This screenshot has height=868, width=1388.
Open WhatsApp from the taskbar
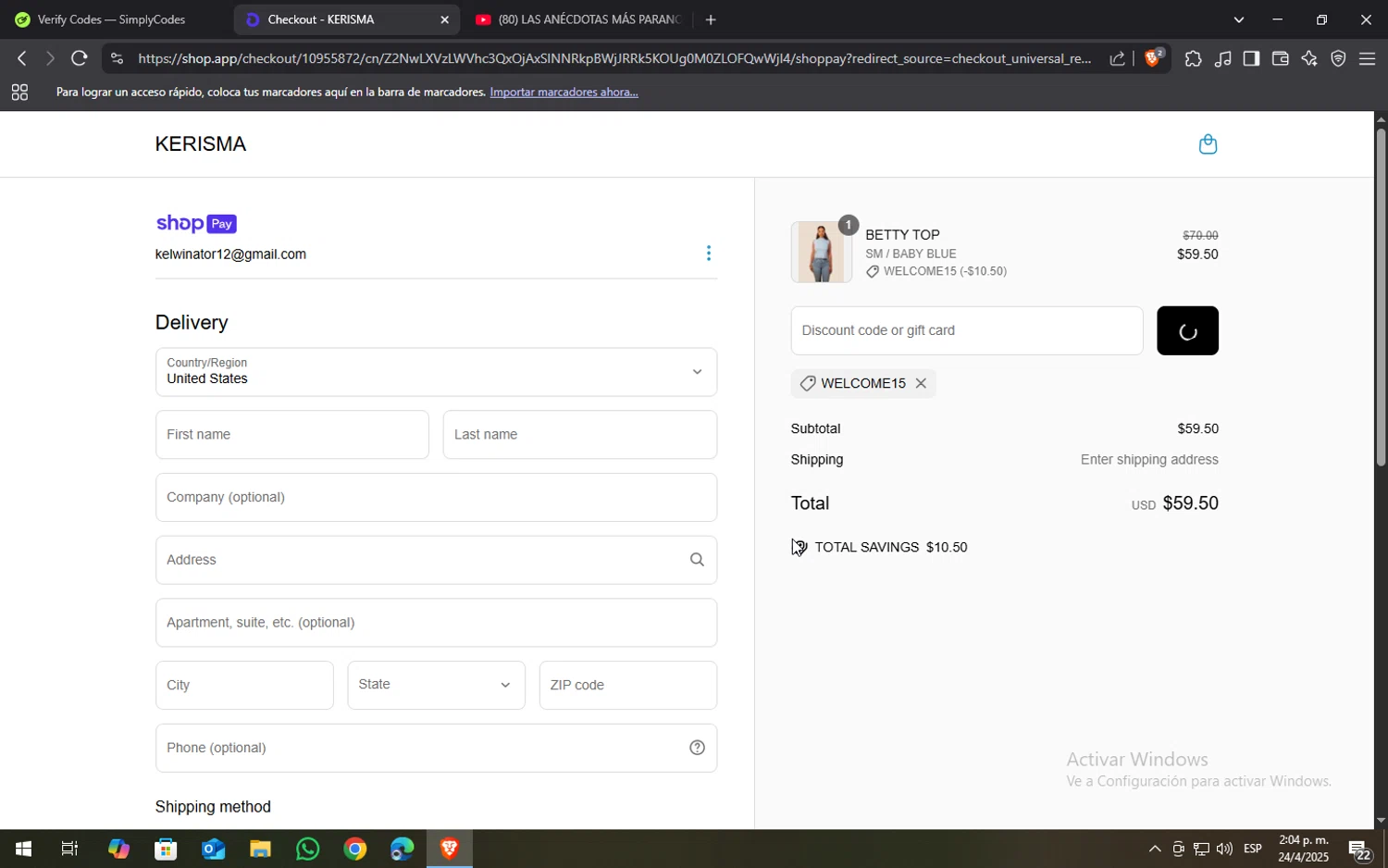click(x=308, y=849)
